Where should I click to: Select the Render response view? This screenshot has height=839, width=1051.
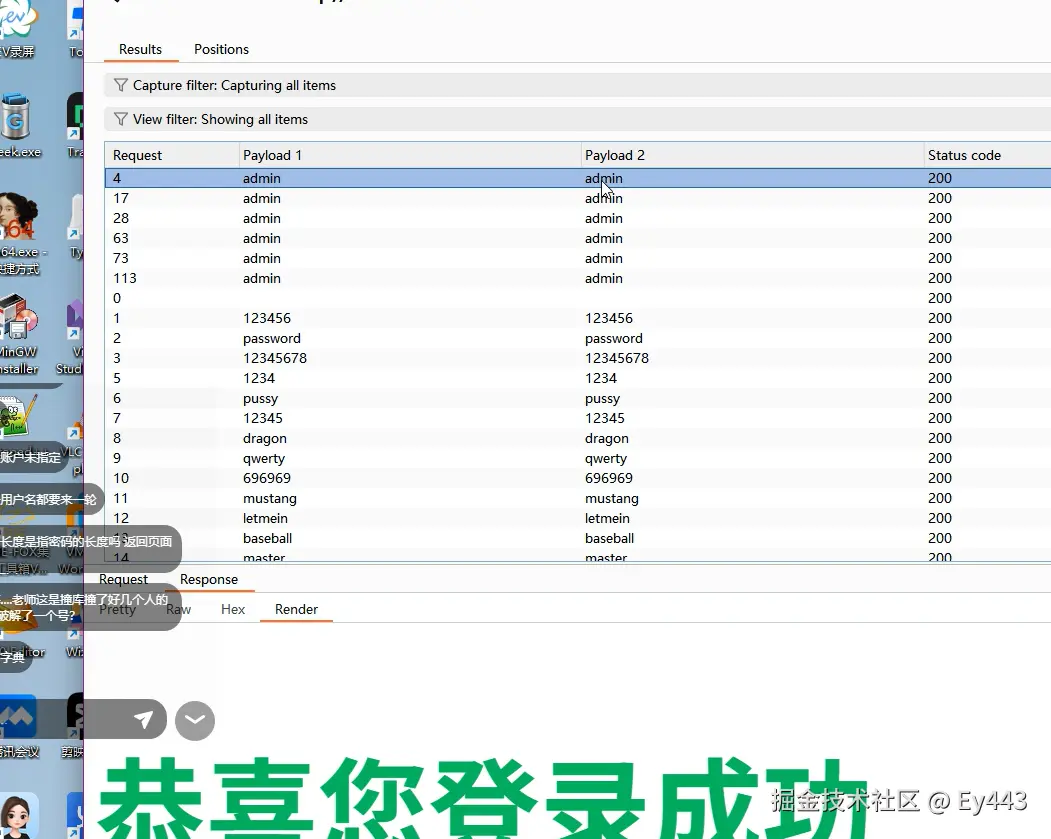(296, 609)
